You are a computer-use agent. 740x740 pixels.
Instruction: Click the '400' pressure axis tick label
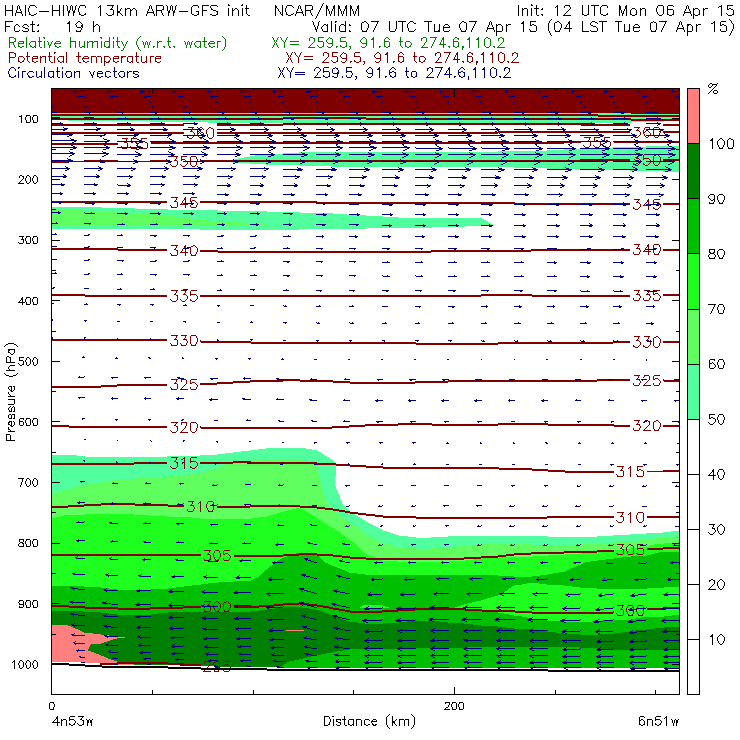(28, 301)
